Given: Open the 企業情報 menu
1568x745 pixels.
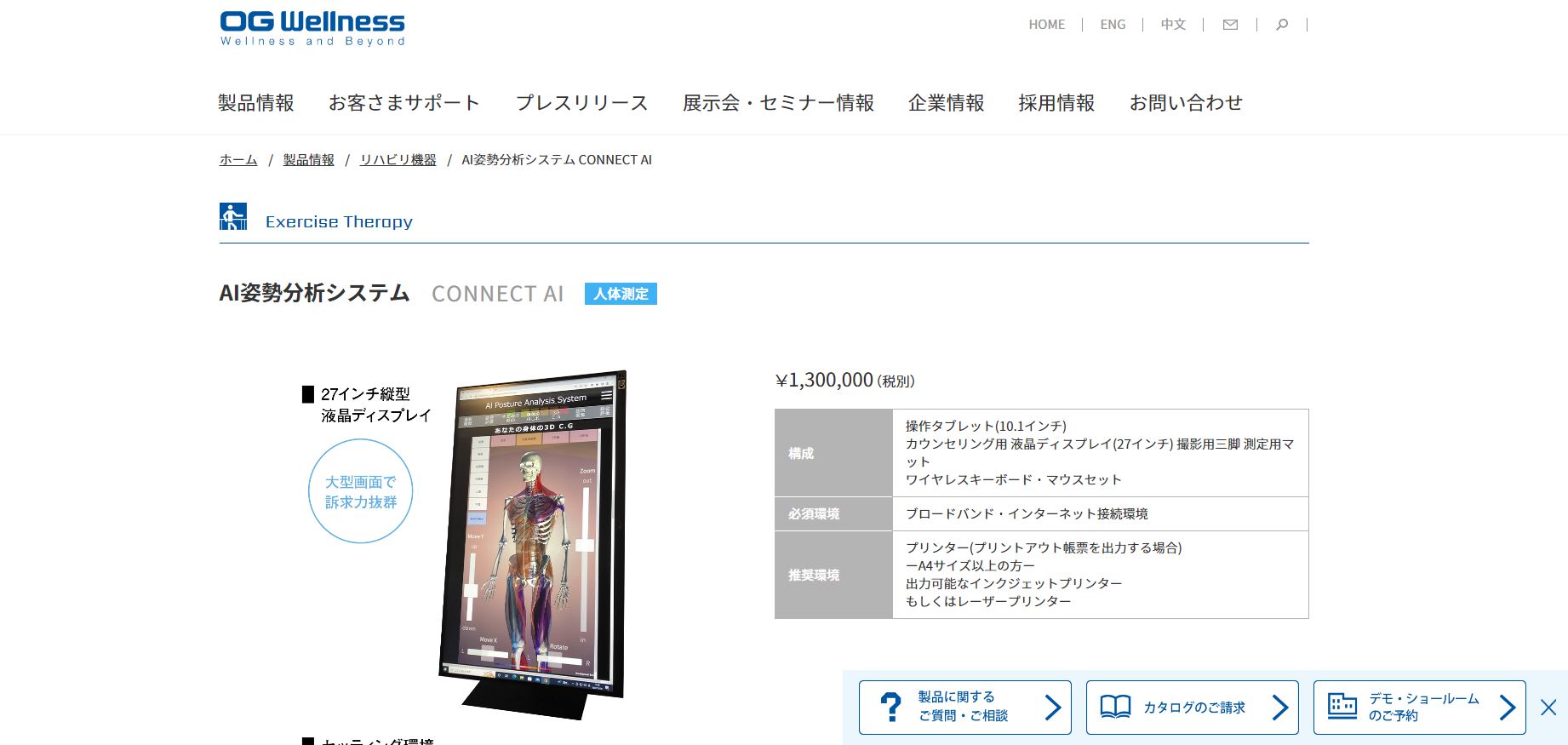Looking at the screenshot, I should (947, 103).
